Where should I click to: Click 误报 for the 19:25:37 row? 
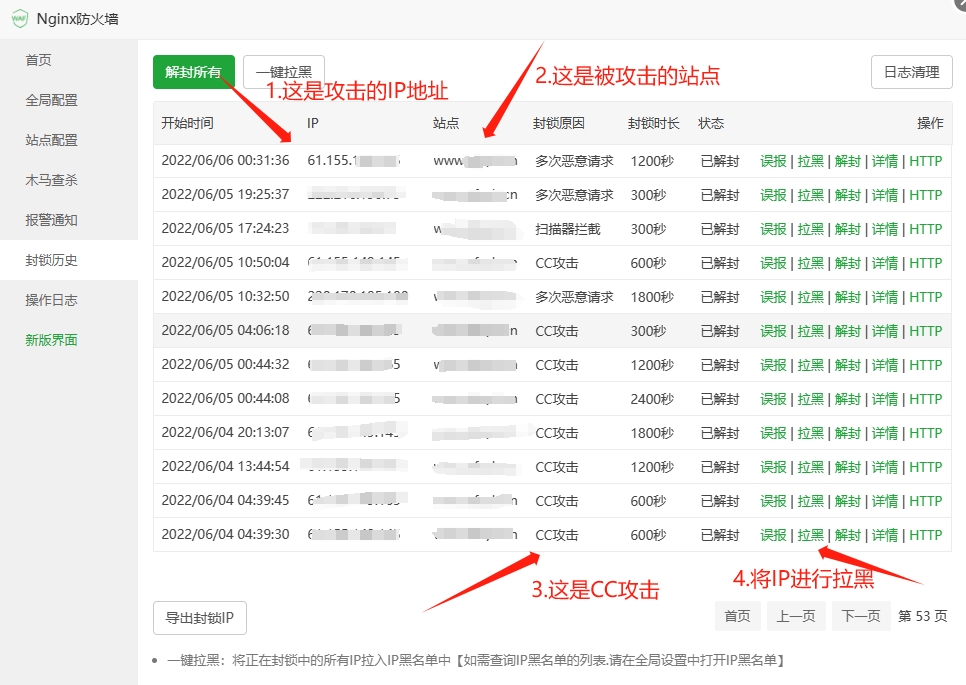773,195
